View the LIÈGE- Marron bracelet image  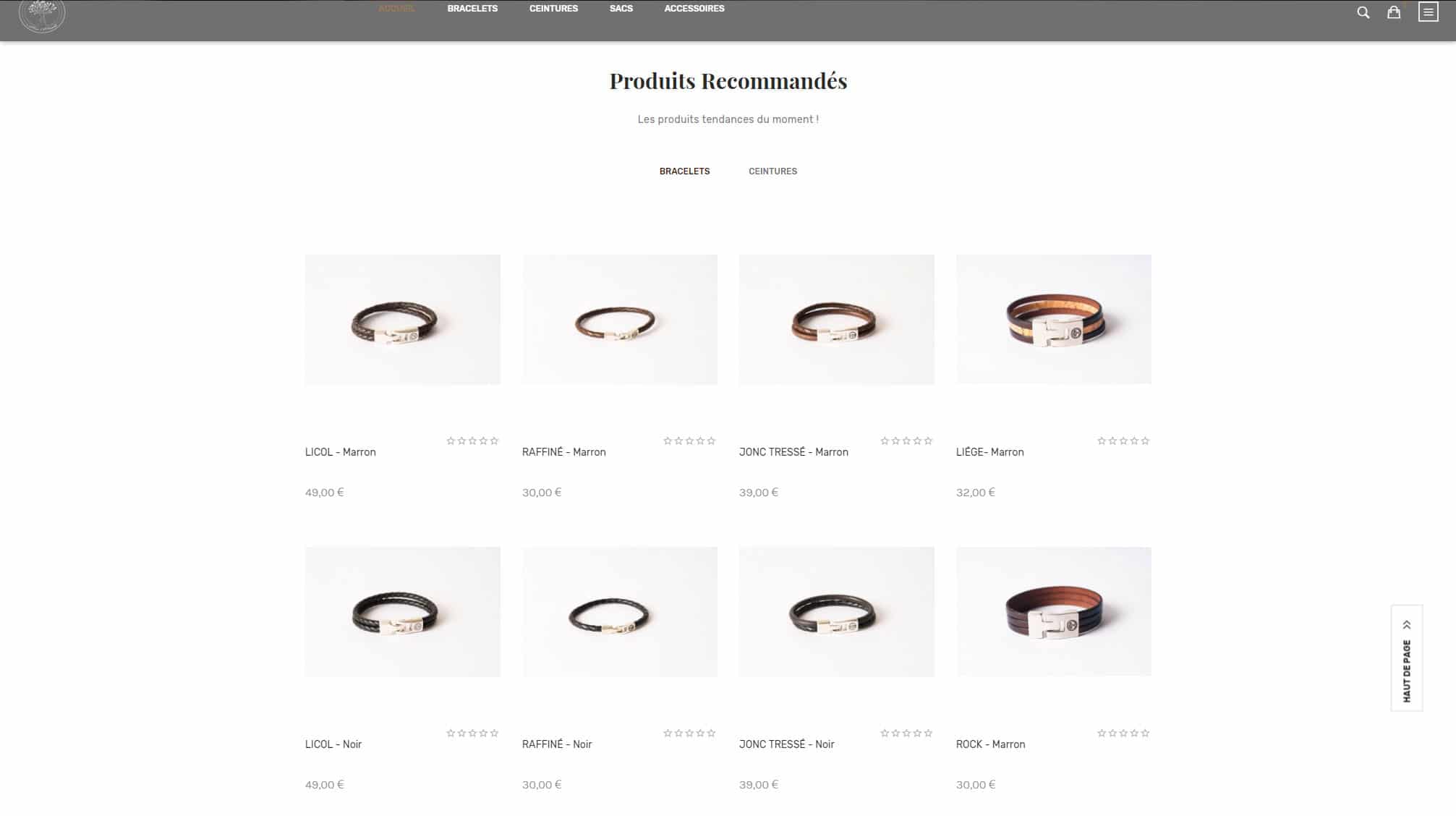pyautogui.click(x=1054, y=319)
